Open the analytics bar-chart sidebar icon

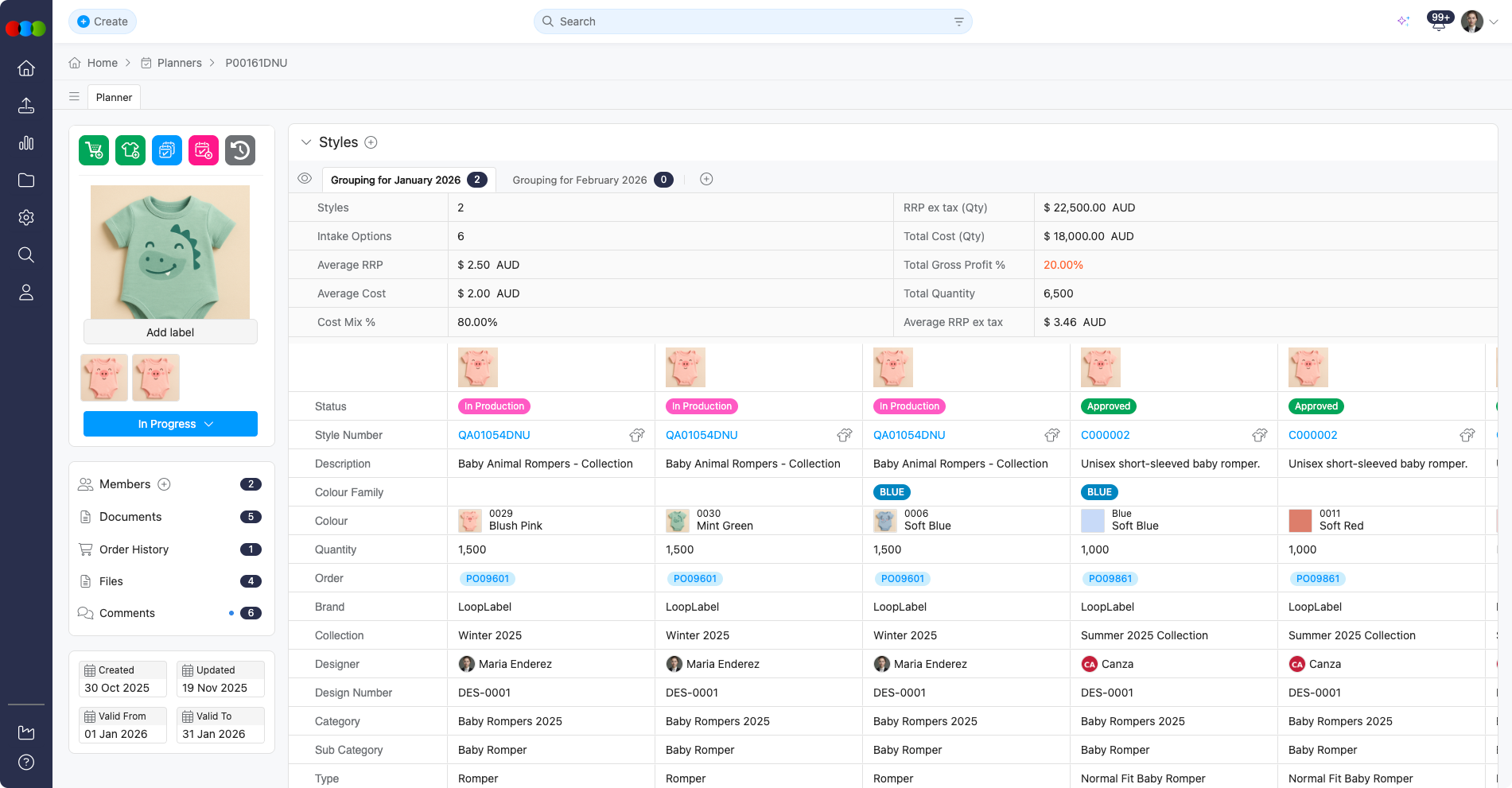click(x=26, y=143)
